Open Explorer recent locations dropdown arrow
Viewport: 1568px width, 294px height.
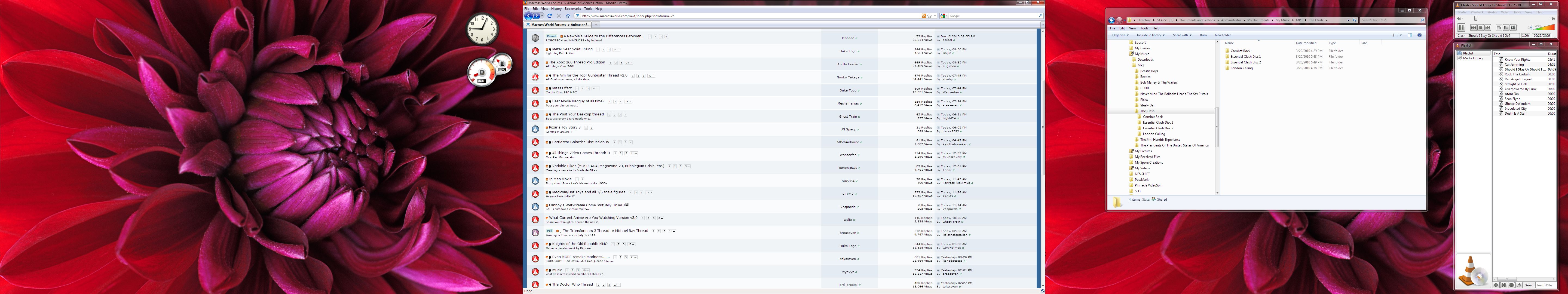point(1125,21)
